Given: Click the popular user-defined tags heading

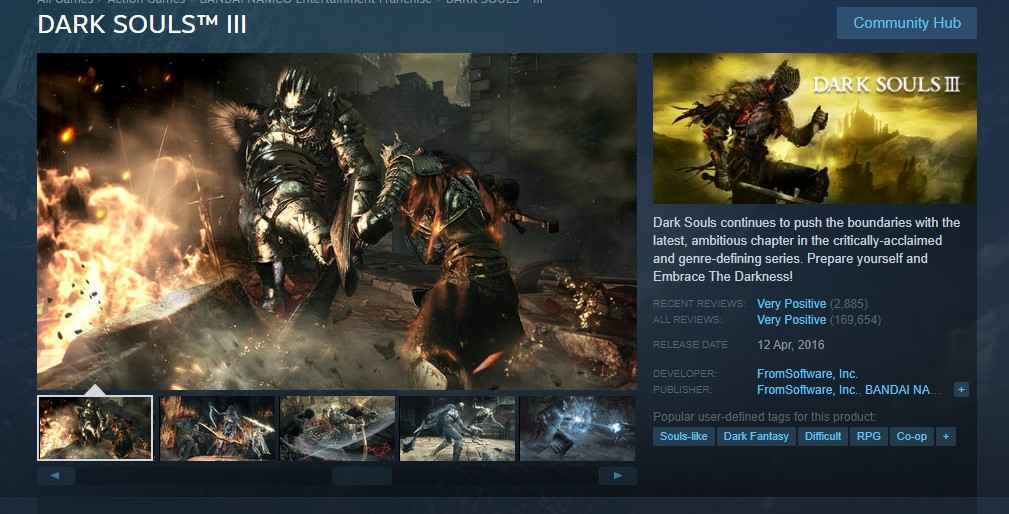Looking at the screenshot, I should point(764,416).
